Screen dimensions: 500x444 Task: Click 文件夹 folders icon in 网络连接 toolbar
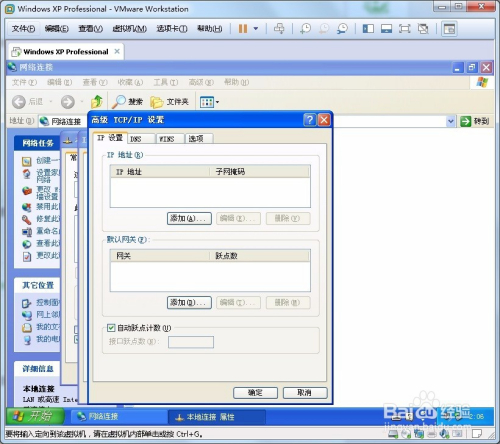169,102
